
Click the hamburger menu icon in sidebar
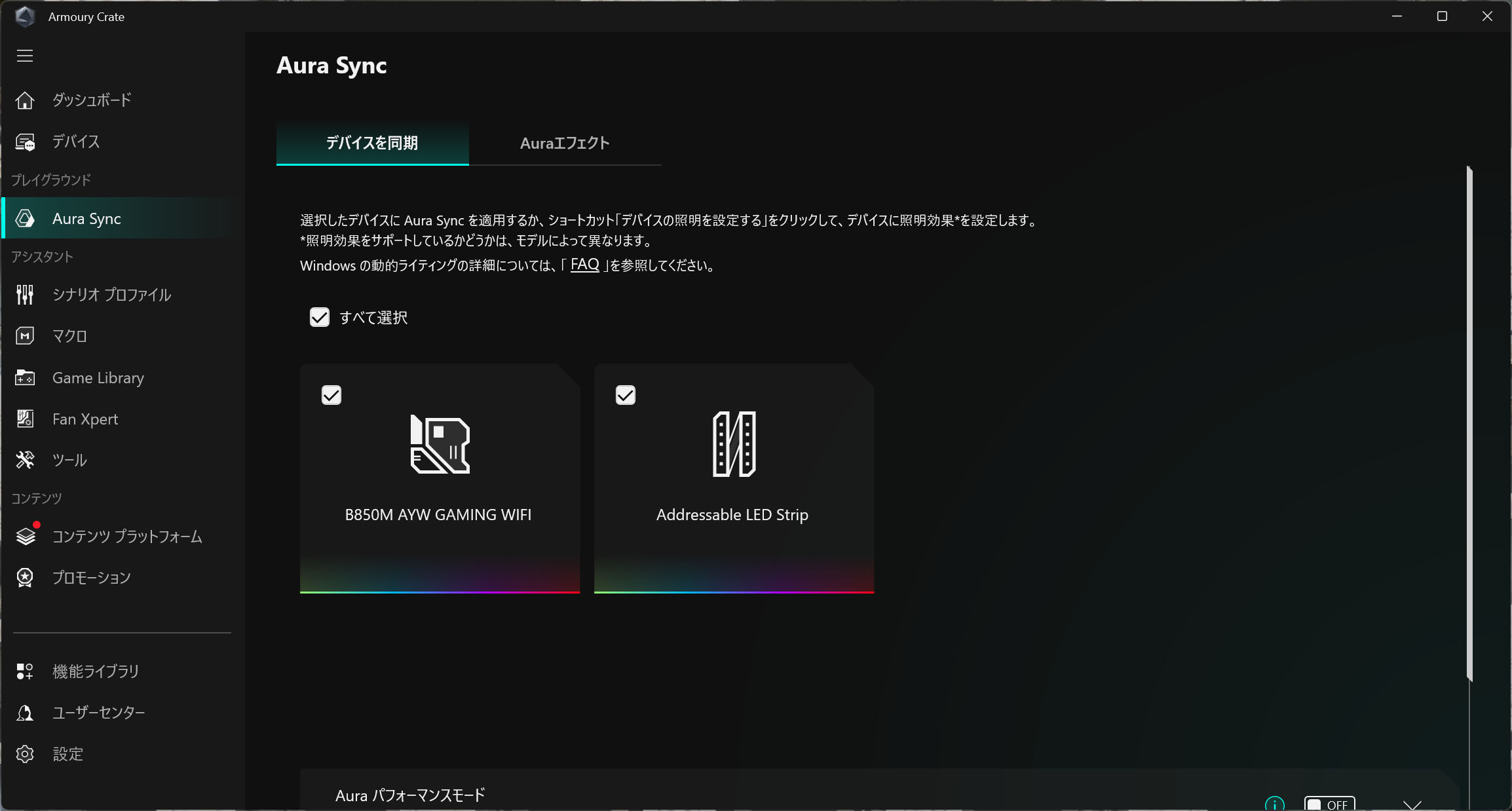click(x=25, y=56)
